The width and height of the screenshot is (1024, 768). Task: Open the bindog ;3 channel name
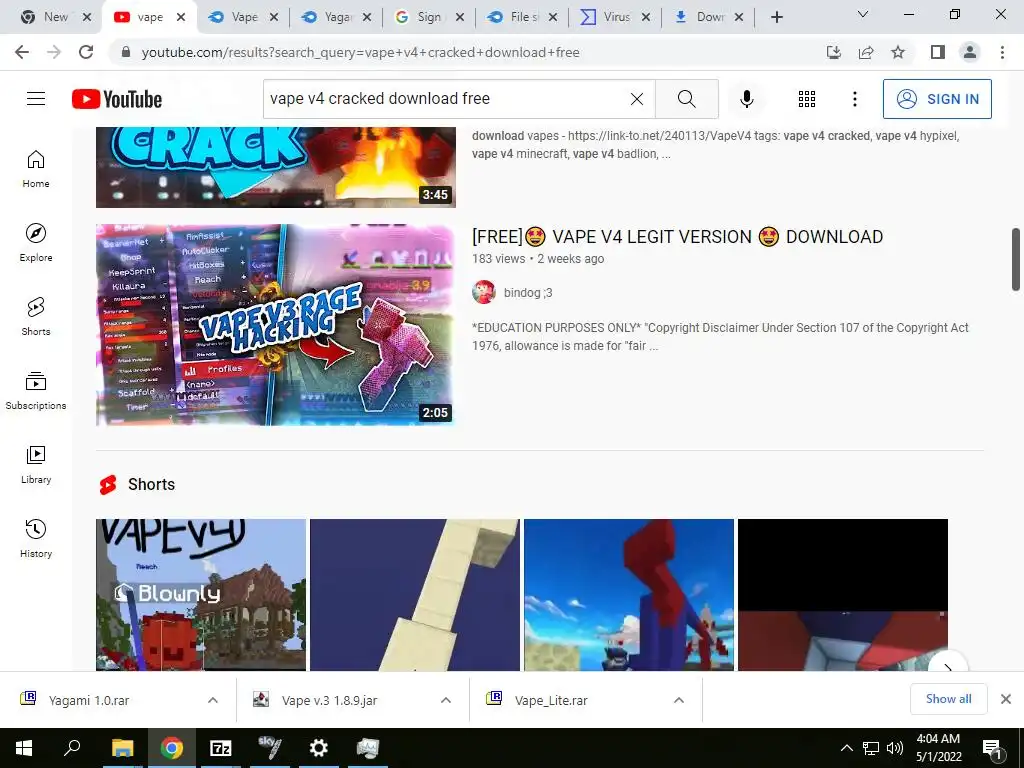528,293
